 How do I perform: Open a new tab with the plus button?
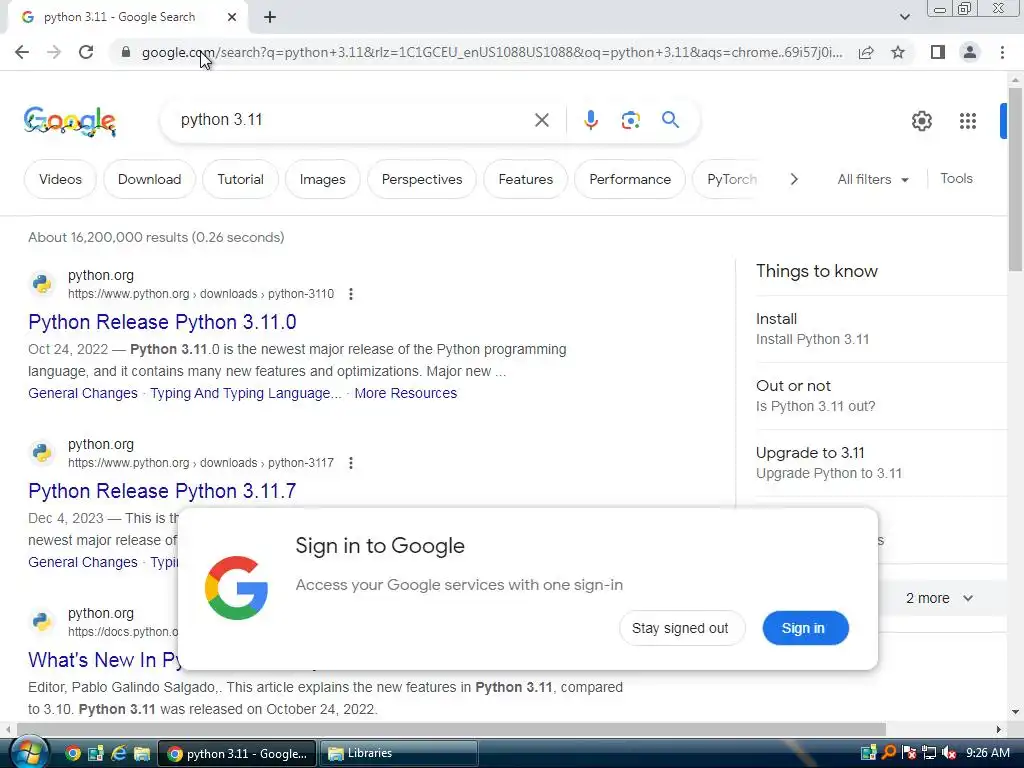(x=270, y=17)
